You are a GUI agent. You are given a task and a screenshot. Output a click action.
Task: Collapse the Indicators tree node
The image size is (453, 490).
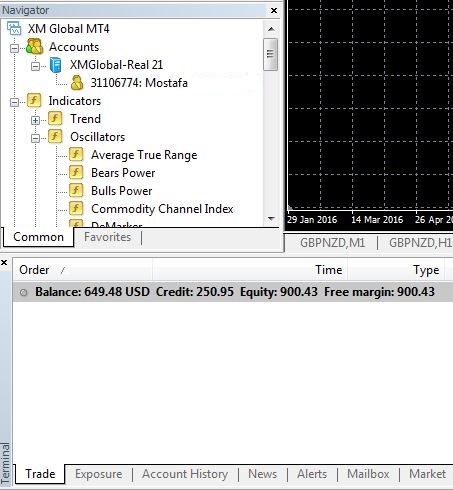tap(14, 102)
